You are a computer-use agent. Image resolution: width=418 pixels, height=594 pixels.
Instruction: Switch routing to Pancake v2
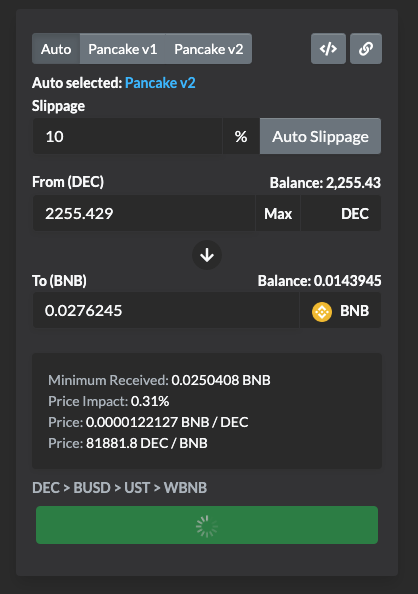209,49
